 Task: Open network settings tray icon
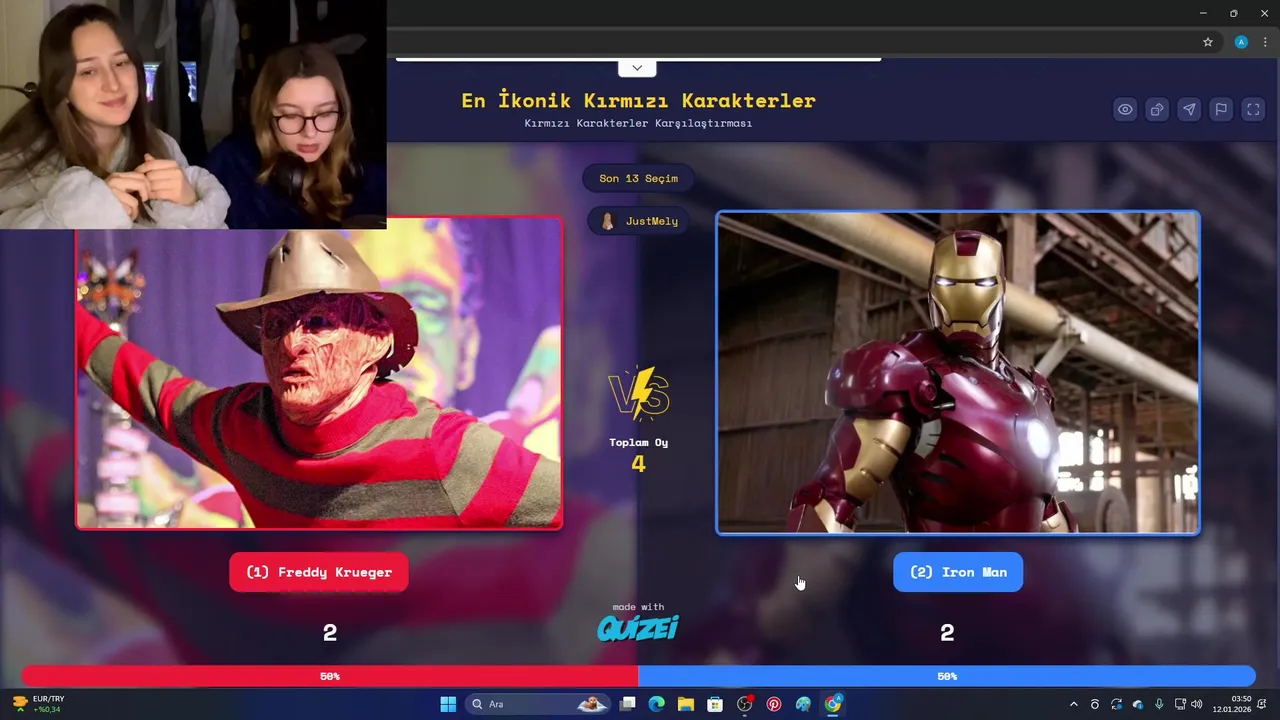(x=1180, y=704)
